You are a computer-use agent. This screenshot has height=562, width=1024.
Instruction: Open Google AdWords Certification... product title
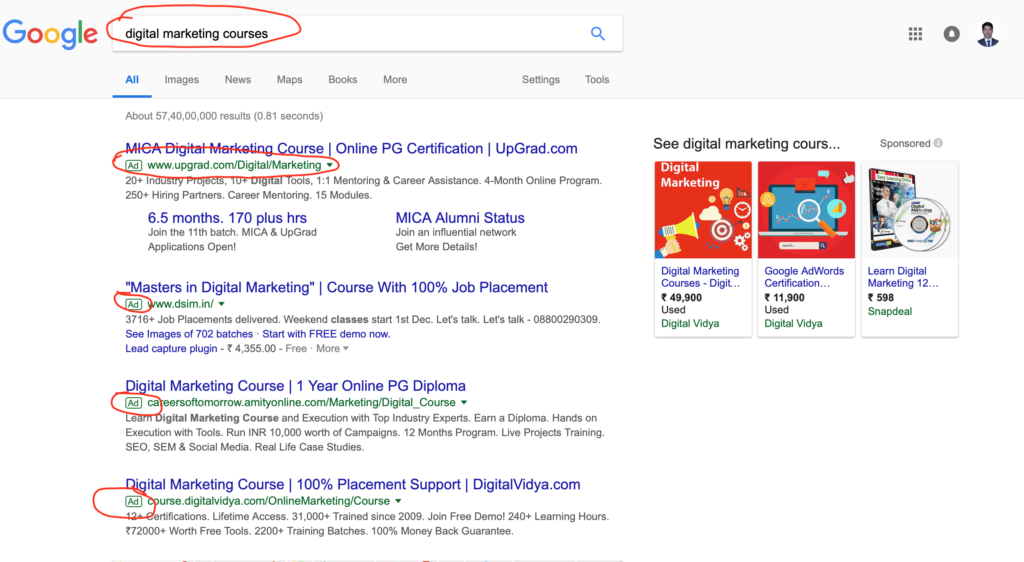(x=804, y=277)
